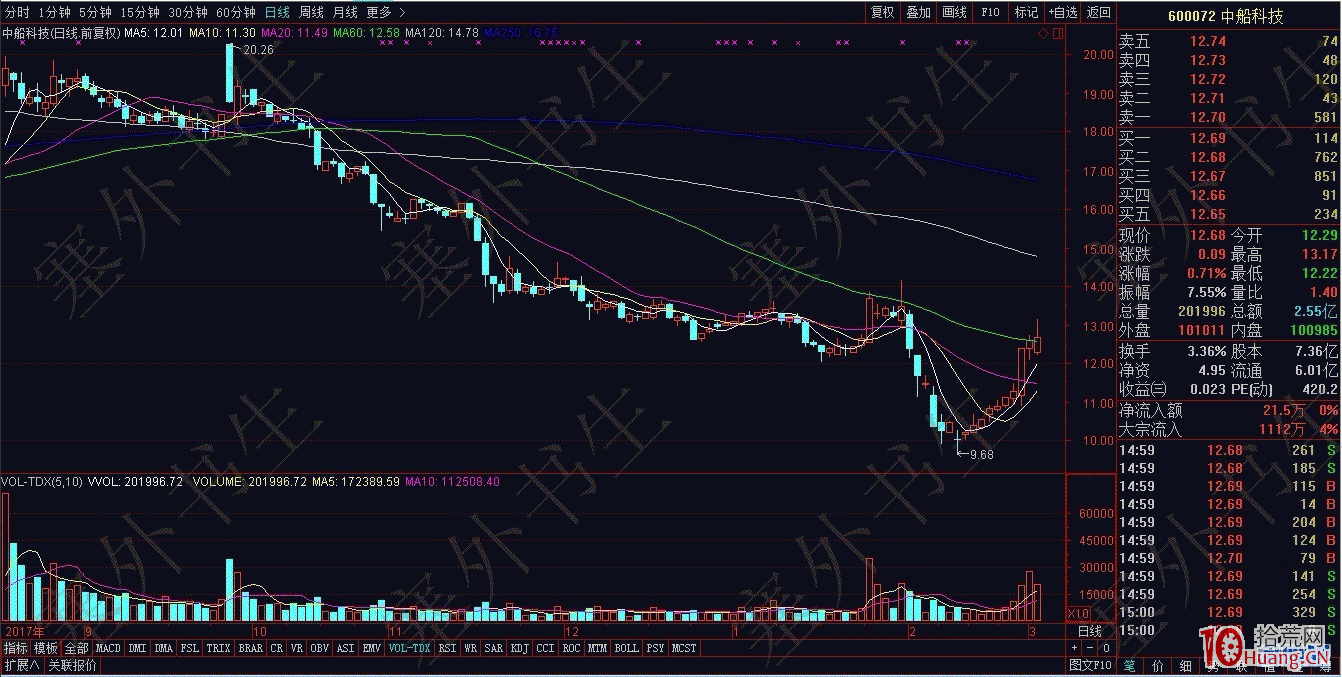Switch indicator to MTM
Viewport: 1342px width, 677px height.
(x=598, y=648)
